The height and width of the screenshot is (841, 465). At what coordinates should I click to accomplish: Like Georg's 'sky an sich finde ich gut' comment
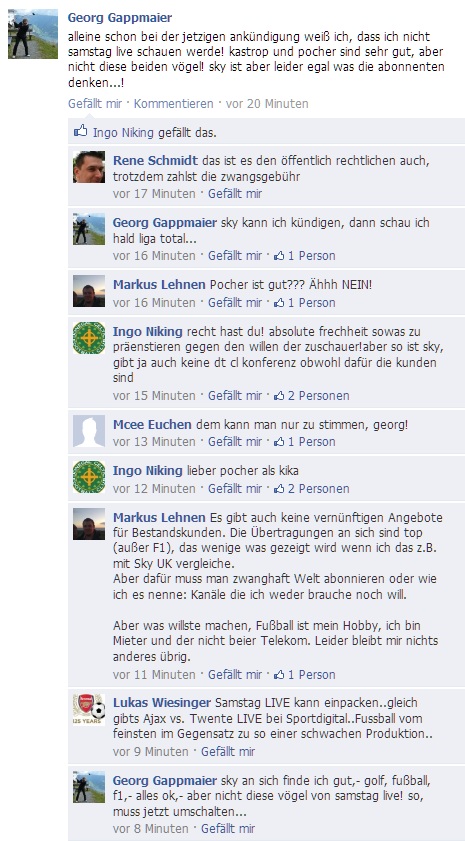click(x=228, y=829)
